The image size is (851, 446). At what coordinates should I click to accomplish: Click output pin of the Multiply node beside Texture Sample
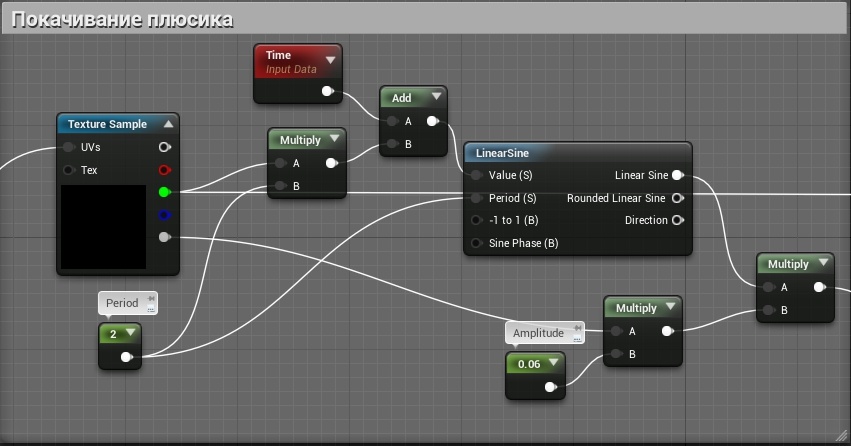tap(332, 163)
